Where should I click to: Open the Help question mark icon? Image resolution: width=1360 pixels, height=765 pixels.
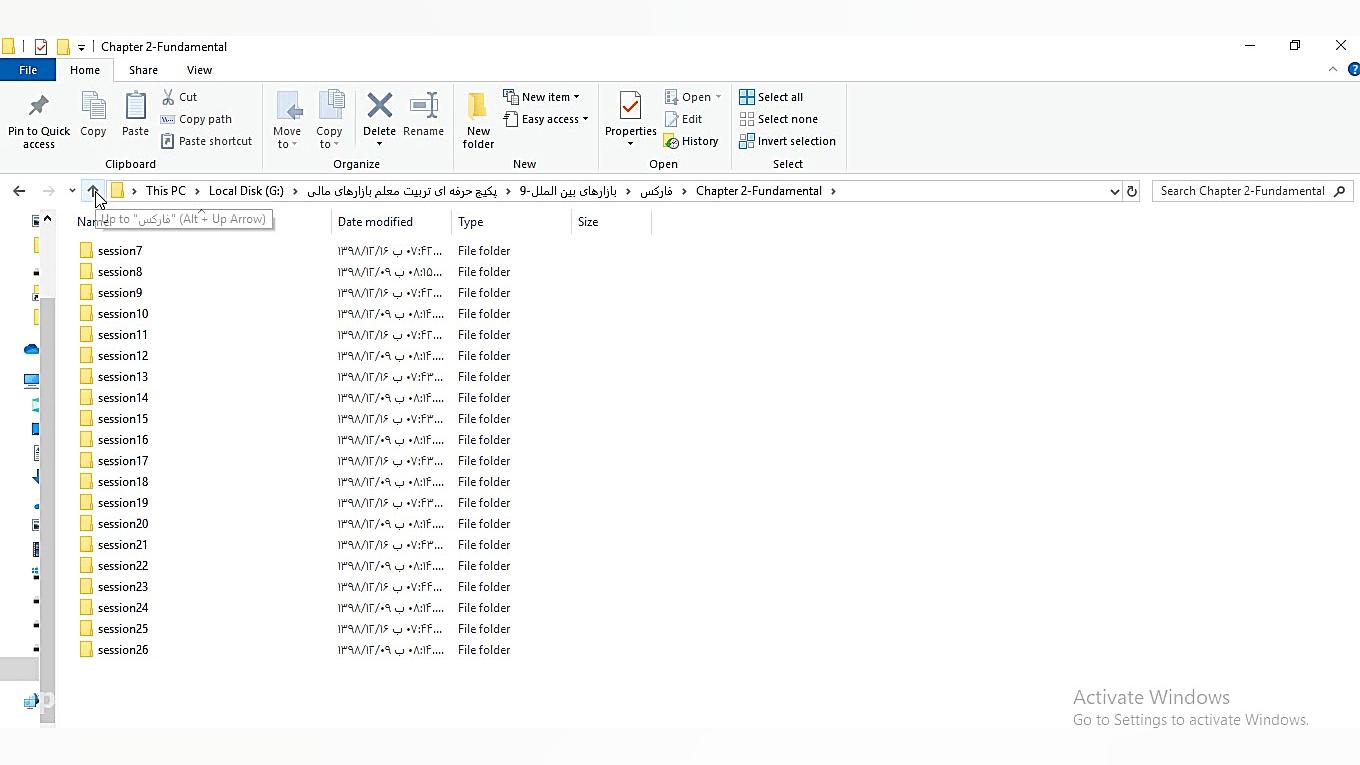pyautogui.click(x=1354, y=69)
